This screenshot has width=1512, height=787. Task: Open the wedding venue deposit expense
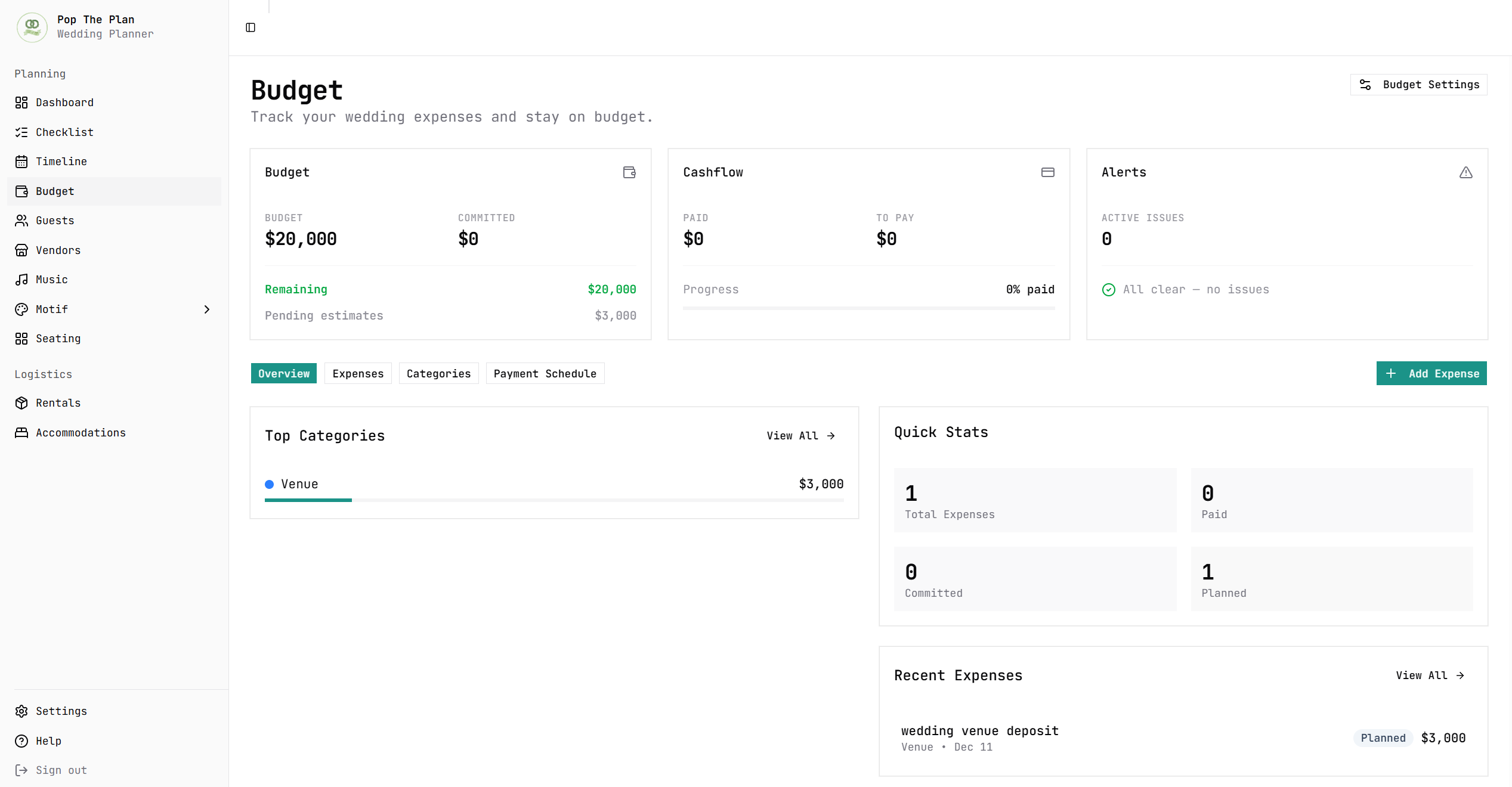[x=979, y=731]
